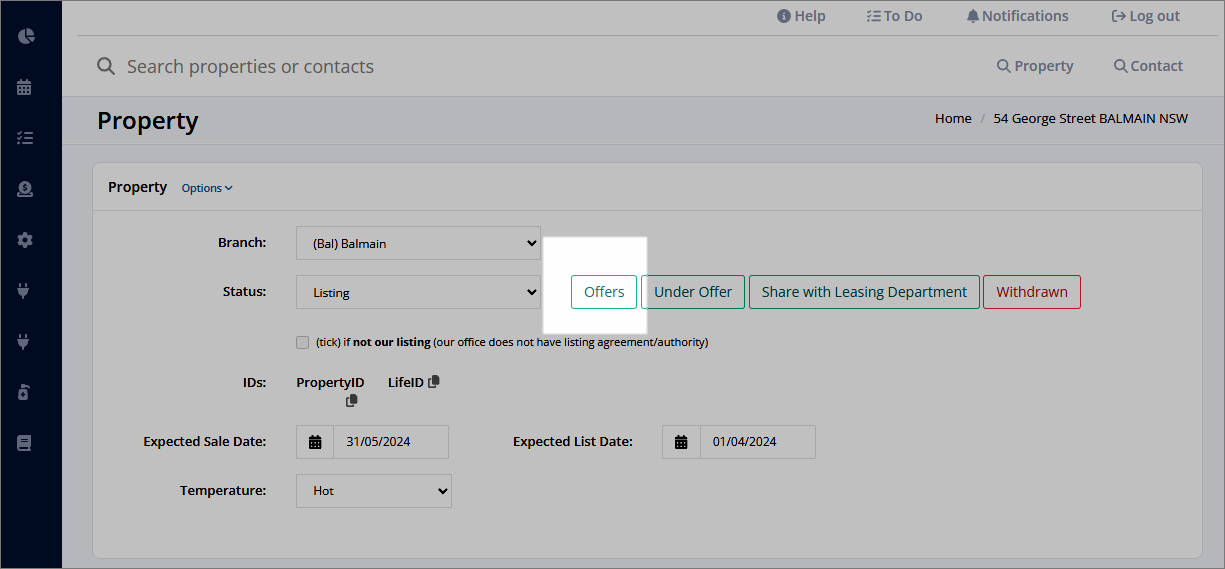The image size is (1225, 569).
Task: Open the Status dropdown showing Listing
Action: click(x=418, y=292)
